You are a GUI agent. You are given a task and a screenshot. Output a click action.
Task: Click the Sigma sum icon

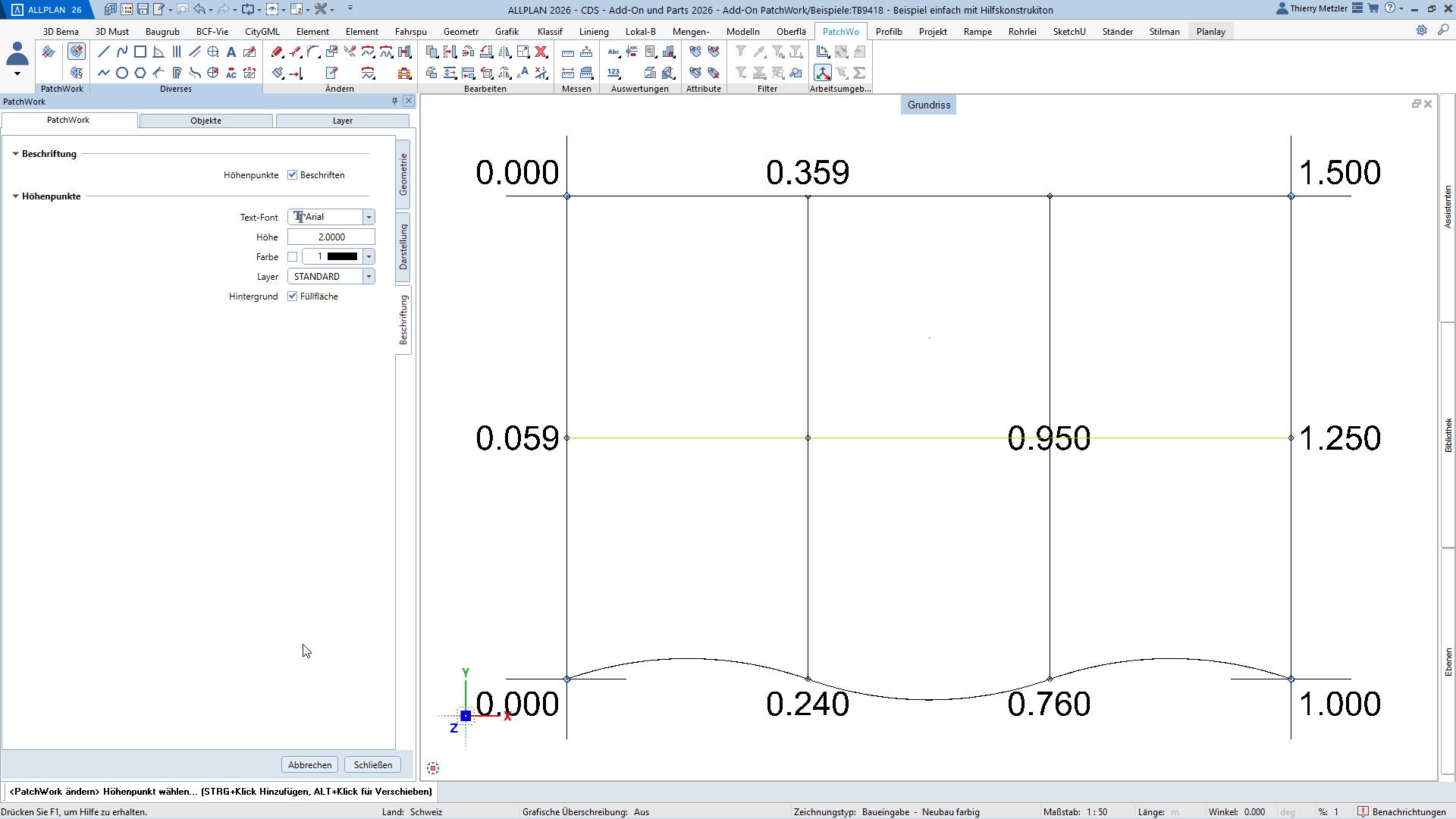(x=859, y=73)
